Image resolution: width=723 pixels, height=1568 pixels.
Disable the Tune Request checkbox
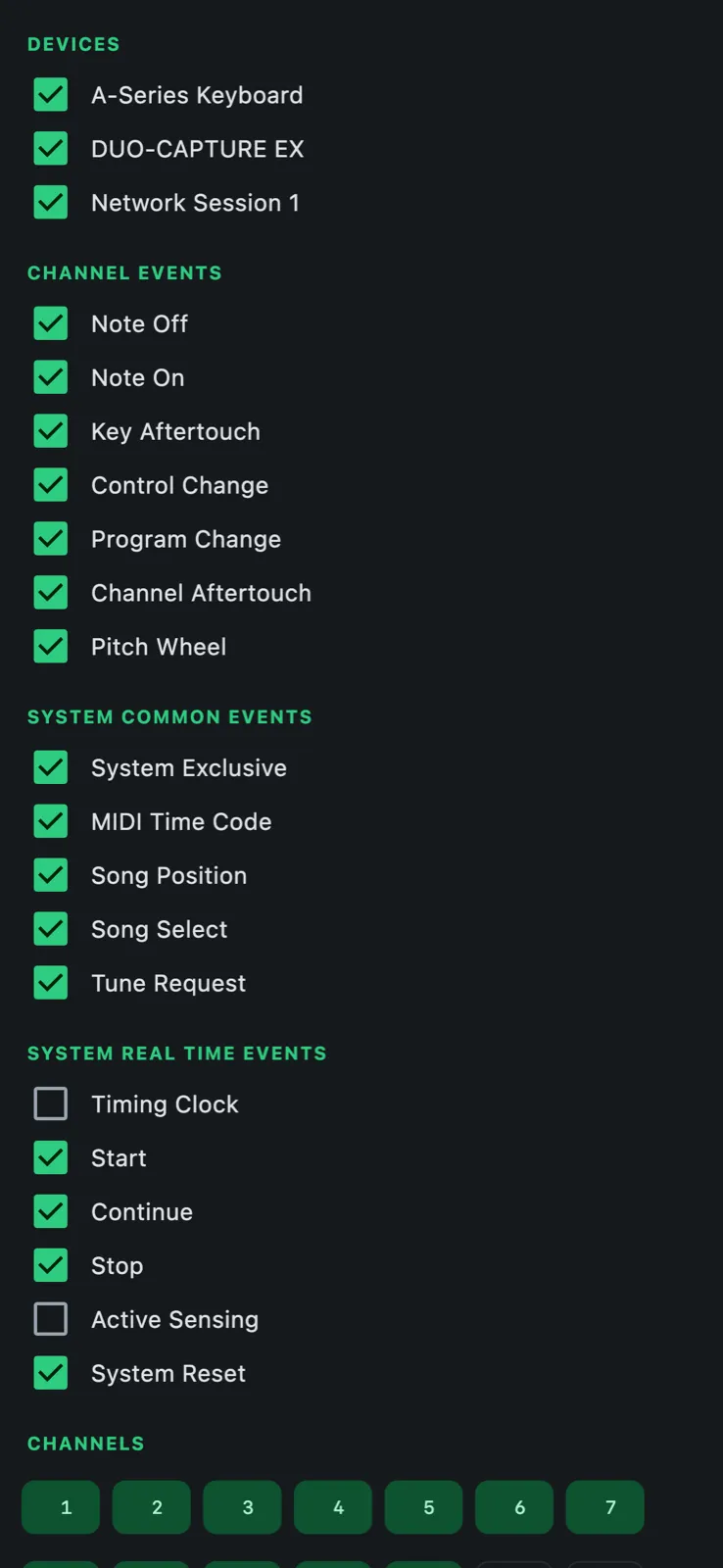click(x=51, y=983)
